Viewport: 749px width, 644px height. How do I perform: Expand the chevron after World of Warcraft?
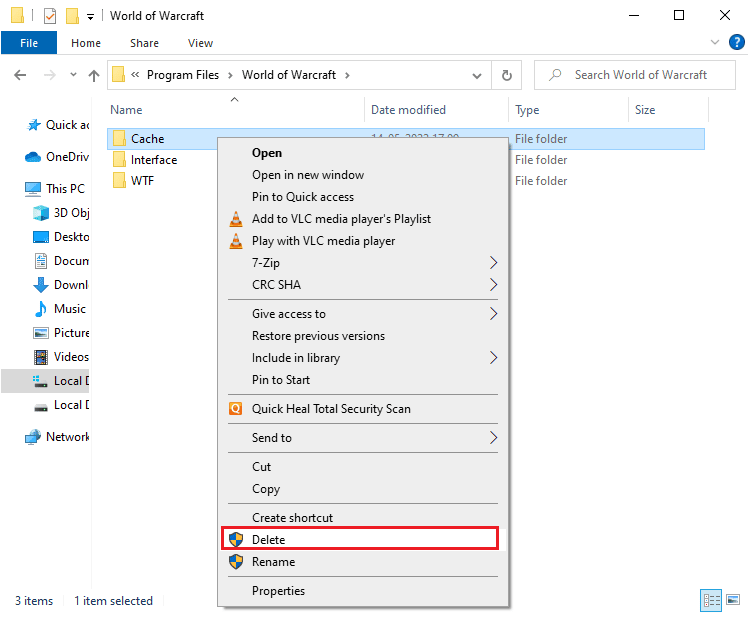pyautogui.click(x=347, y=75)
